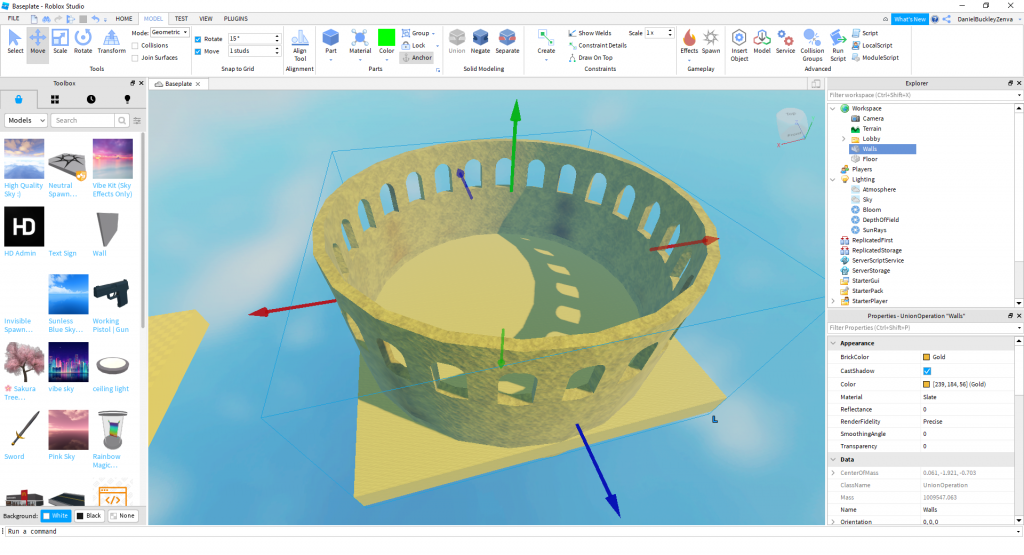Screen dimensions: 1024x555
Task: Set background to Black
Action: click(x=89, y=515)
